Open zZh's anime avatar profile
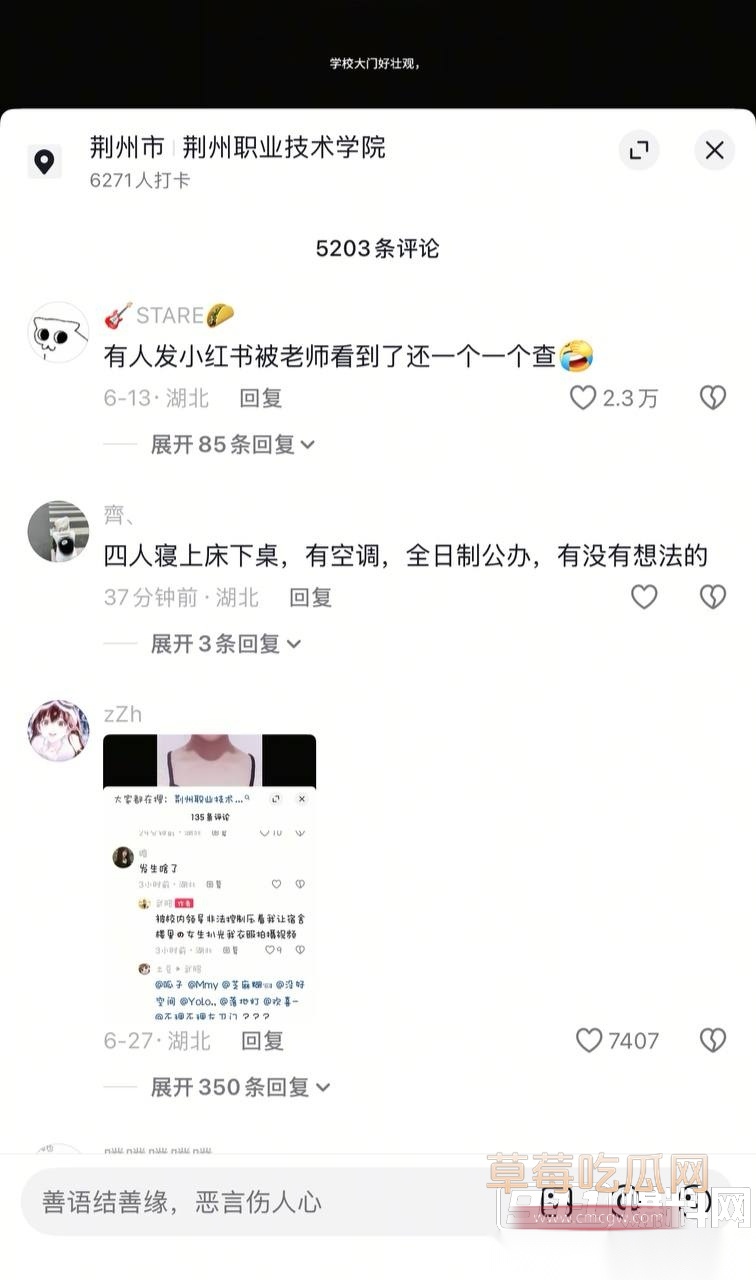This screenshot has width=756, height=1280. coord(58,731)
